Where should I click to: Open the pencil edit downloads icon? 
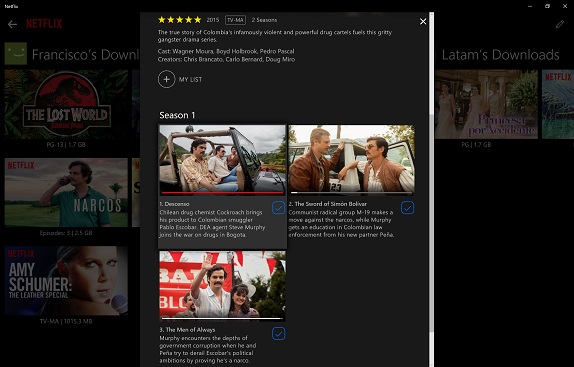click(x=559, y=25)
